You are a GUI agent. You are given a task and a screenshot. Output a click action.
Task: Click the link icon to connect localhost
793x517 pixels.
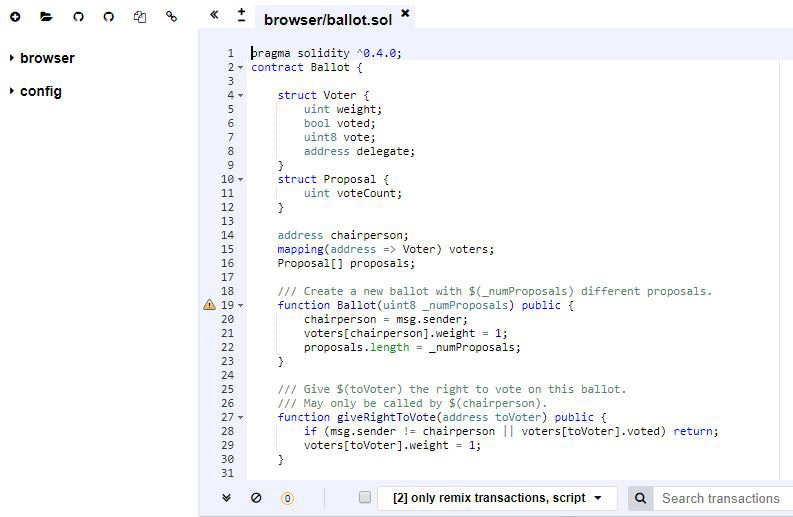[x=171, y=17]
